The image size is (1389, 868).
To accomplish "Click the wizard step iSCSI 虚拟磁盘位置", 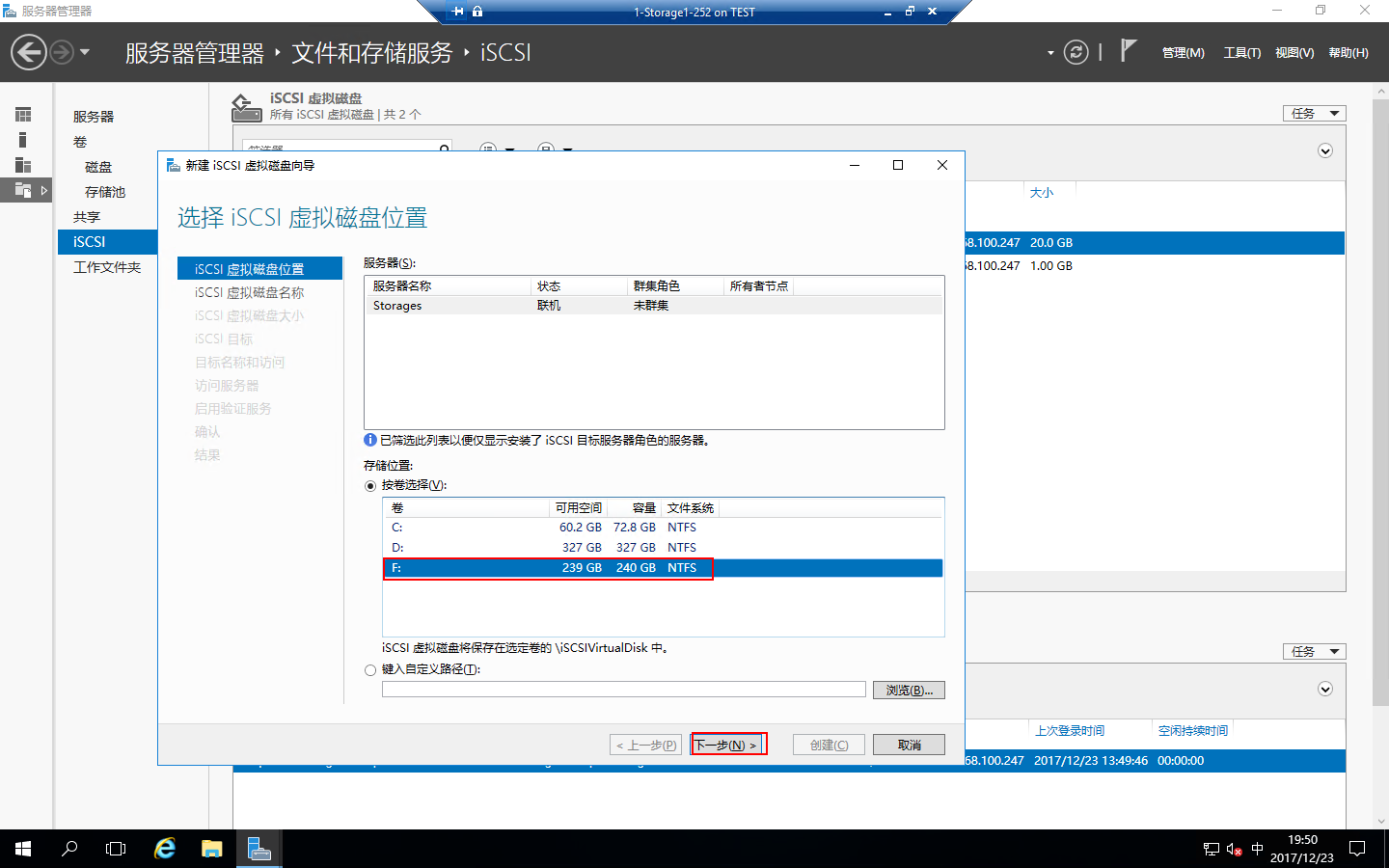I will coord(260,268).
